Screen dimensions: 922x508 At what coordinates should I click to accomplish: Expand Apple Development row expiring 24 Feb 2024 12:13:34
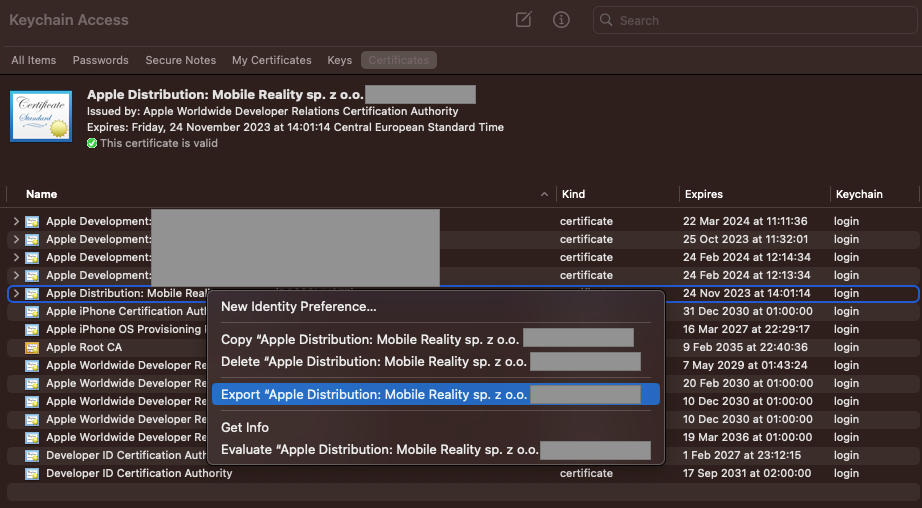click(16, 275)
